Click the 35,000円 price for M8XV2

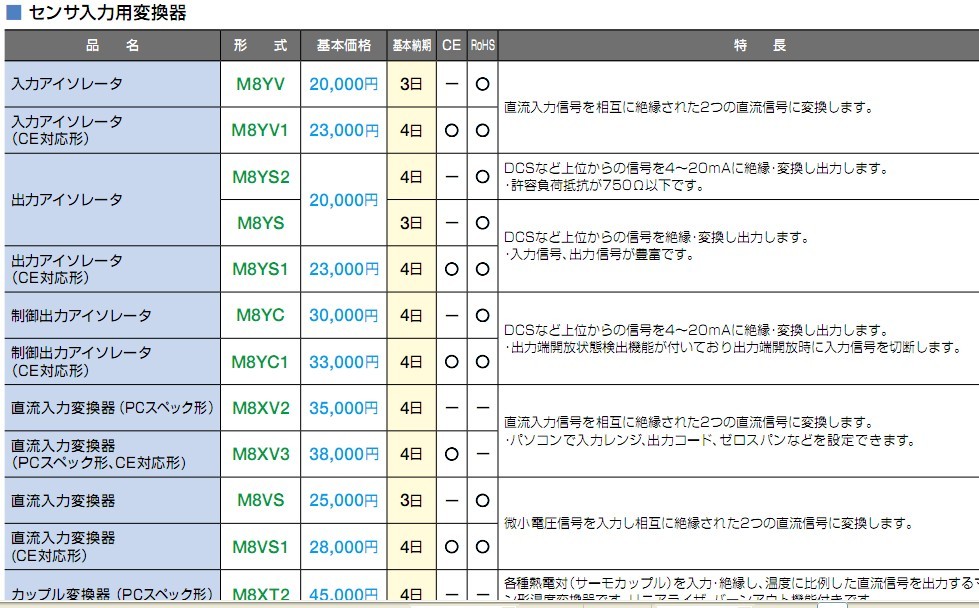[344, 408]
